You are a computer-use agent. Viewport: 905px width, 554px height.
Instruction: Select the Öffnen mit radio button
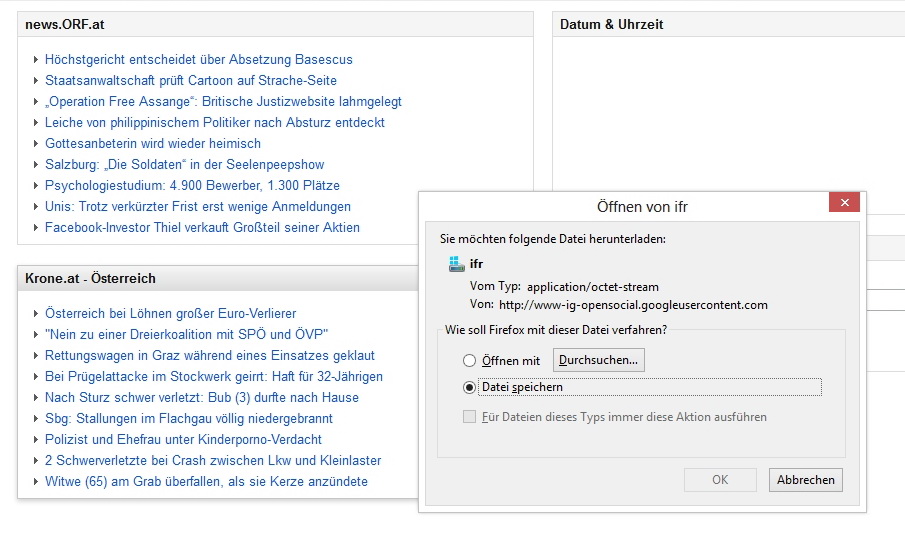[469, 361]
